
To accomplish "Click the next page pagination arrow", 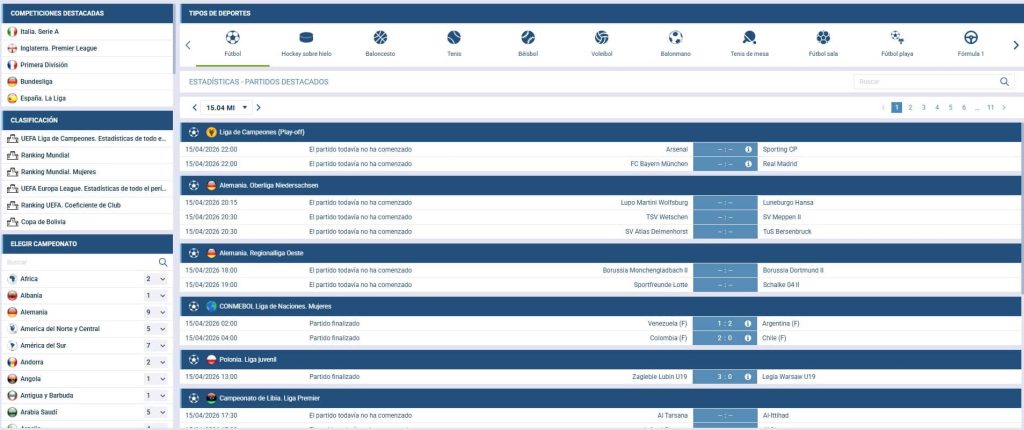I will pyautogui.click(x=1004, y=107).
